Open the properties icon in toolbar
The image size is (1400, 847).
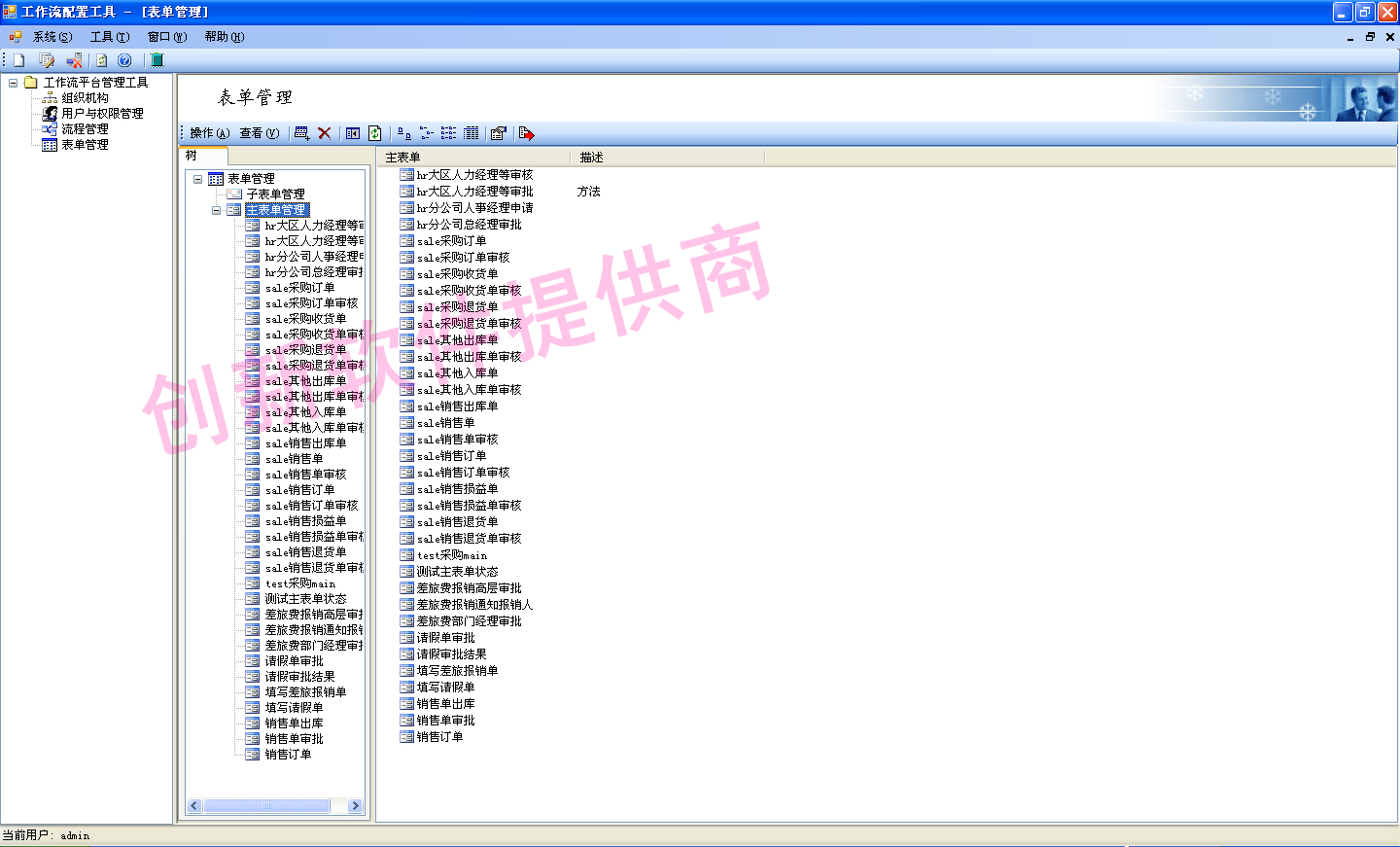point(499,133)
